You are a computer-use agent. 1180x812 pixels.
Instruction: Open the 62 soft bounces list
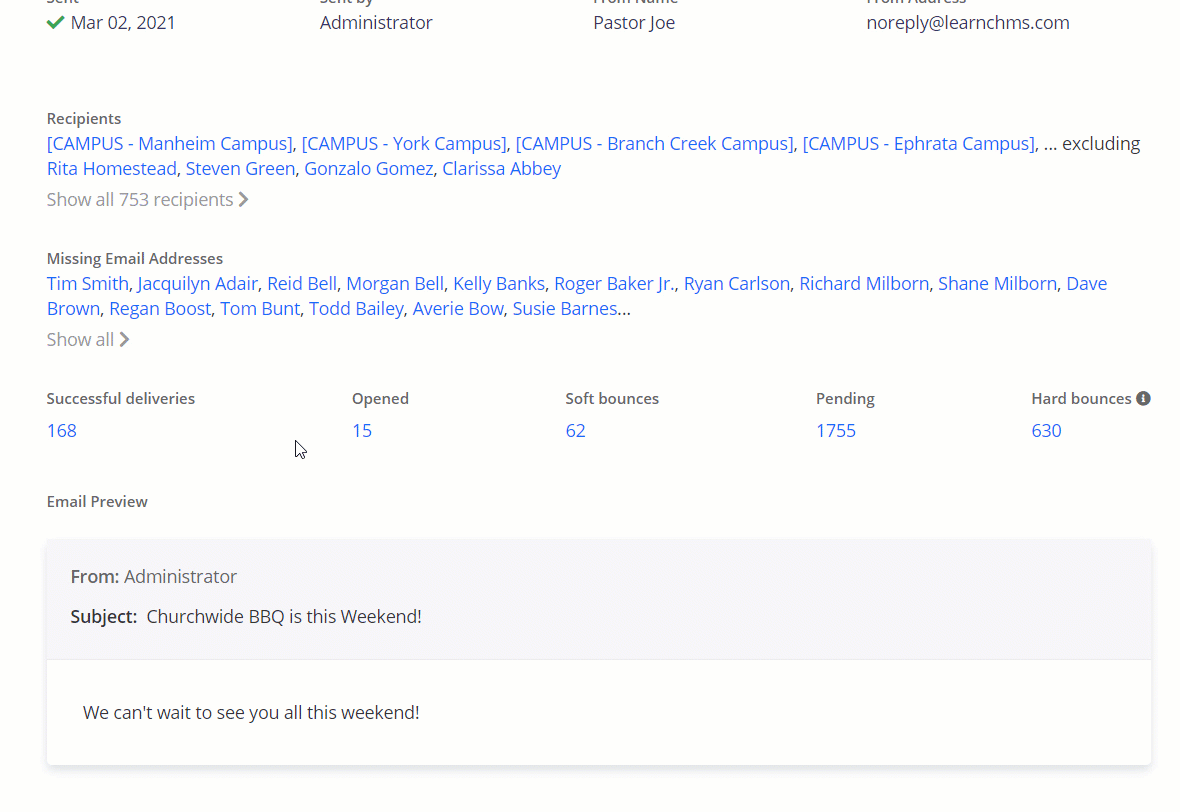pyautogui.click(x=575, y=431)
